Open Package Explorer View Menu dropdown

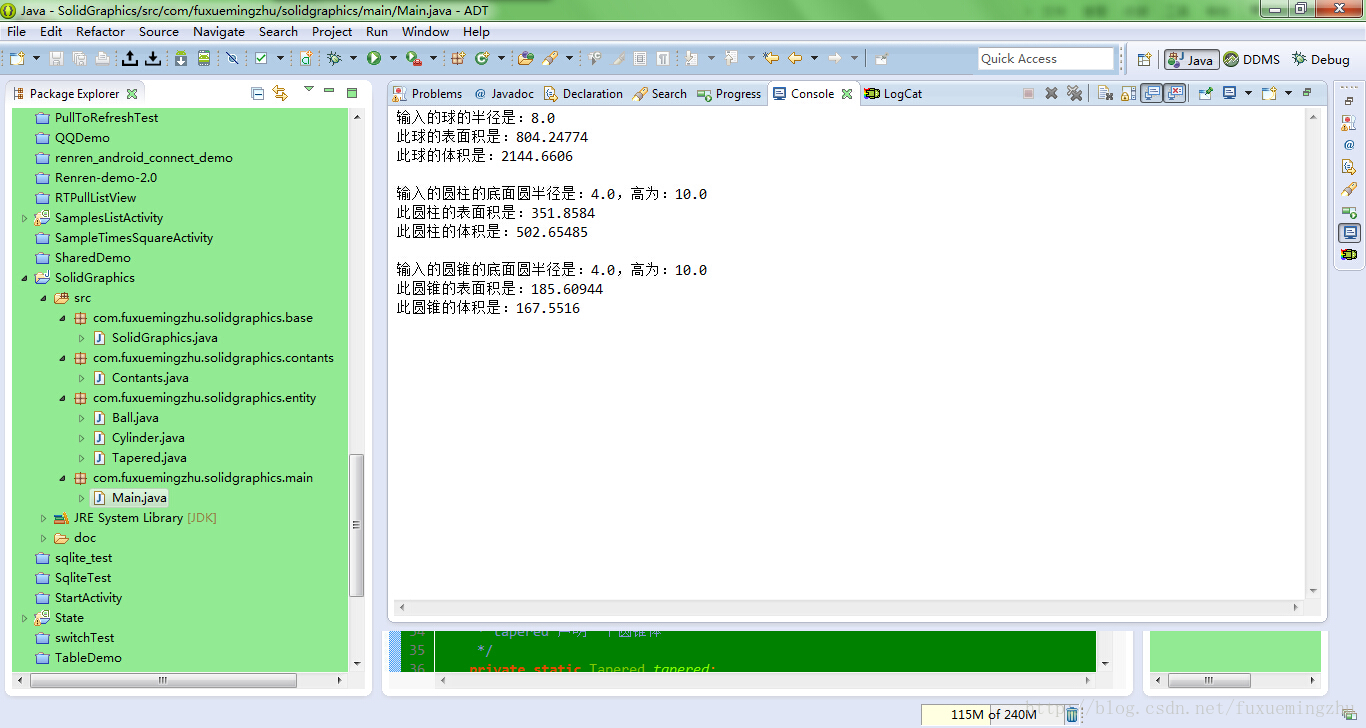[309, 89]
